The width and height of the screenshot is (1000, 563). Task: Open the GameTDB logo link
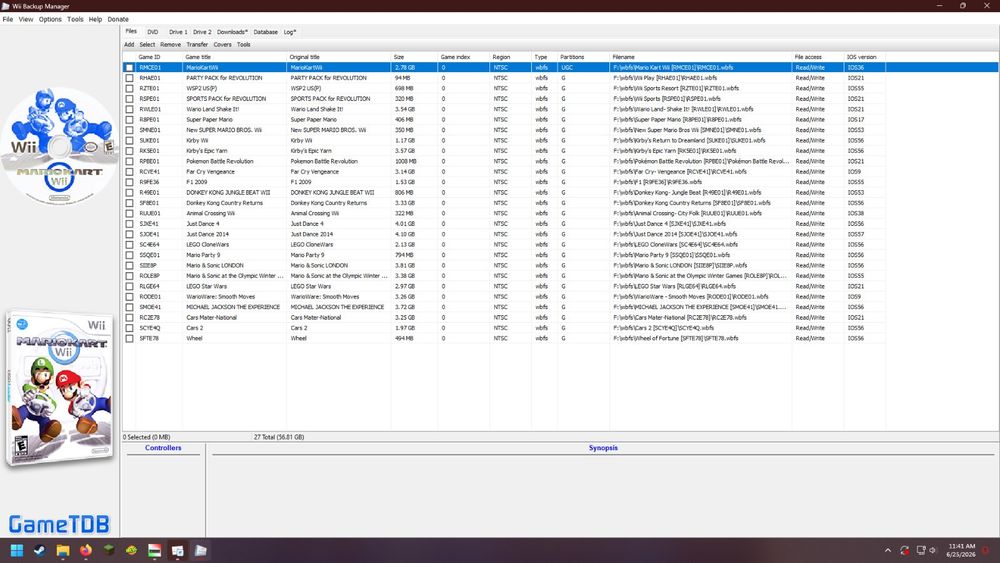(59, 524)
